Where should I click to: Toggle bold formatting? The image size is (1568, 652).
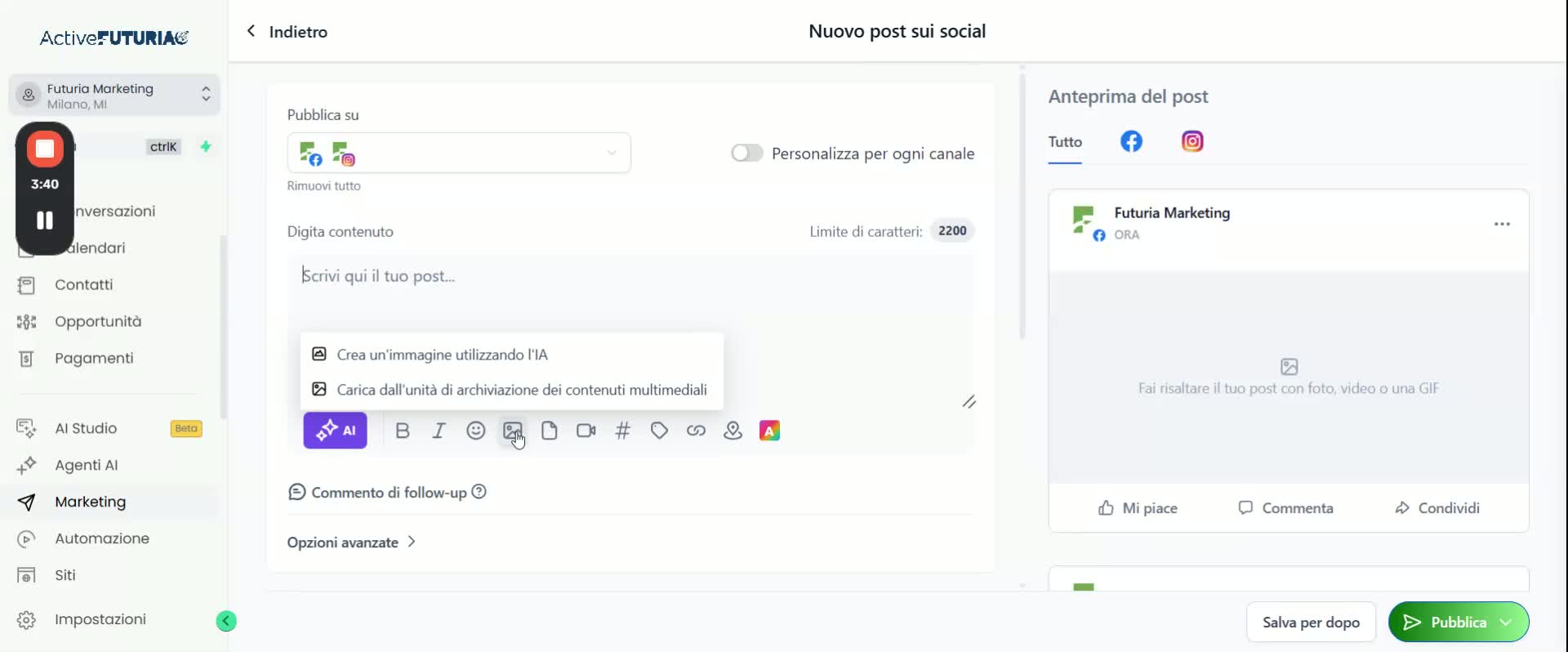(402, 431)
